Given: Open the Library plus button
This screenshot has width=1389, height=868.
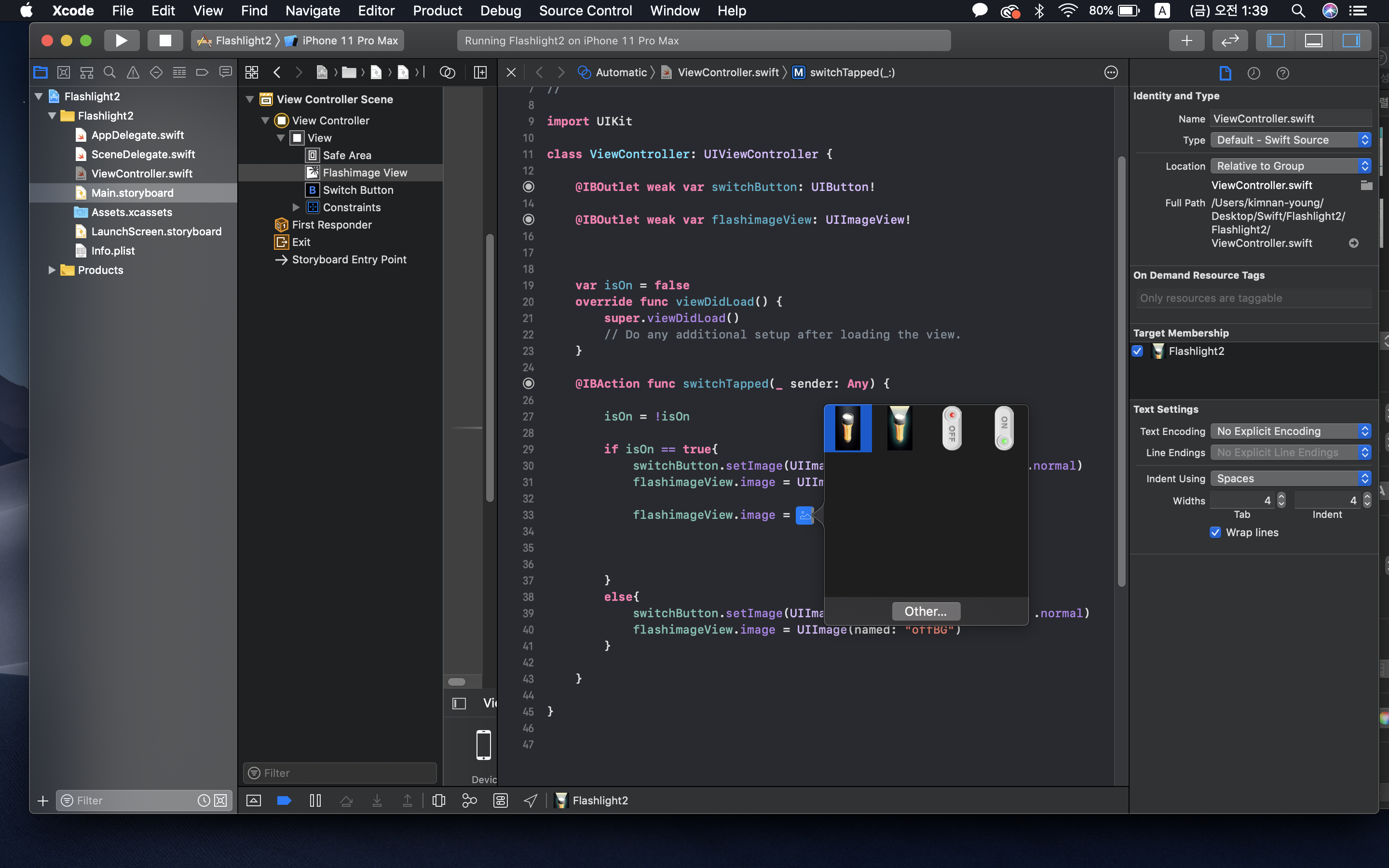Looking at the screenshot, I should coord(1186,40).
